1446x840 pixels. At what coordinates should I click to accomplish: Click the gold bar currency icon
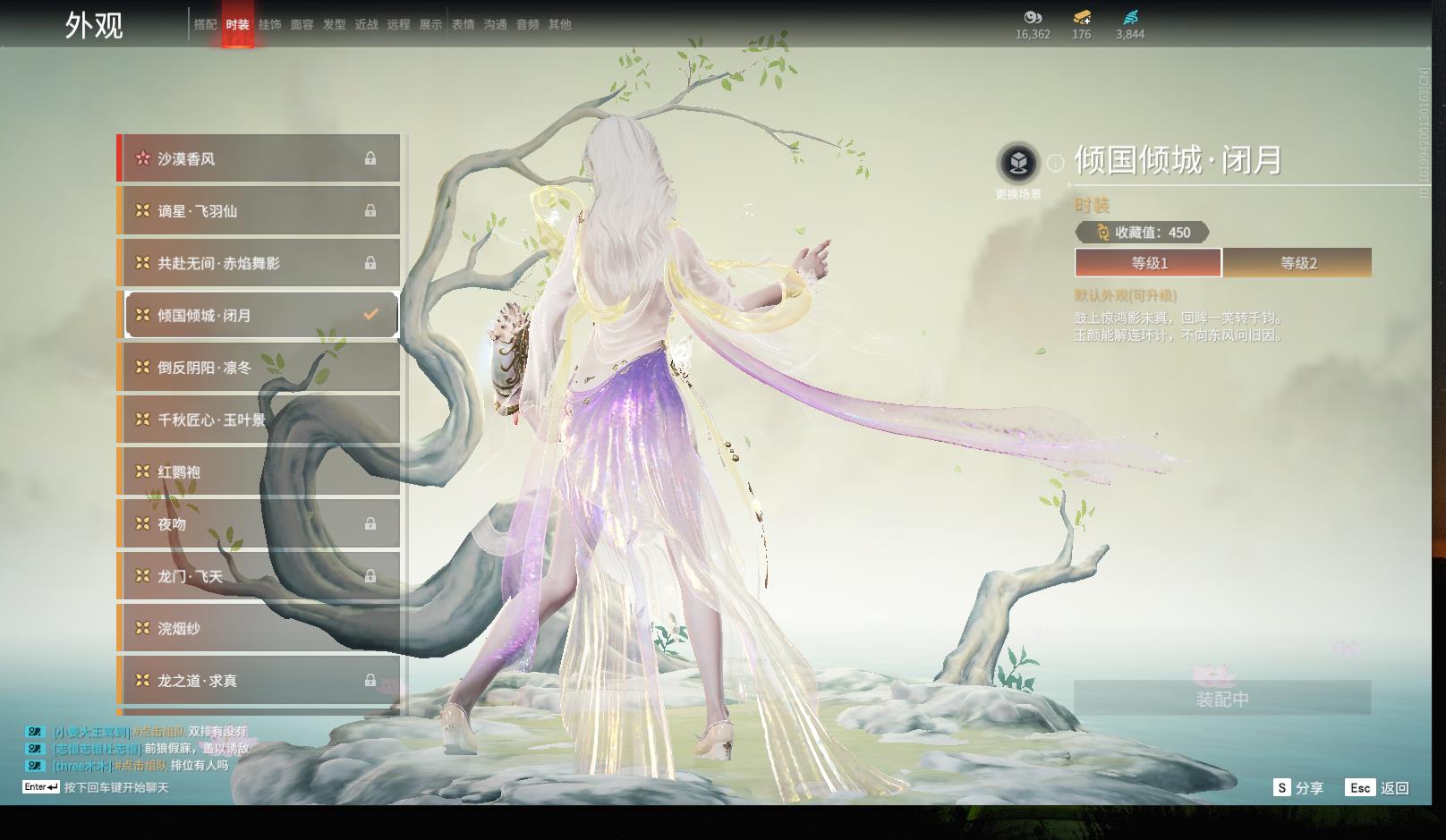point(1082,17)
